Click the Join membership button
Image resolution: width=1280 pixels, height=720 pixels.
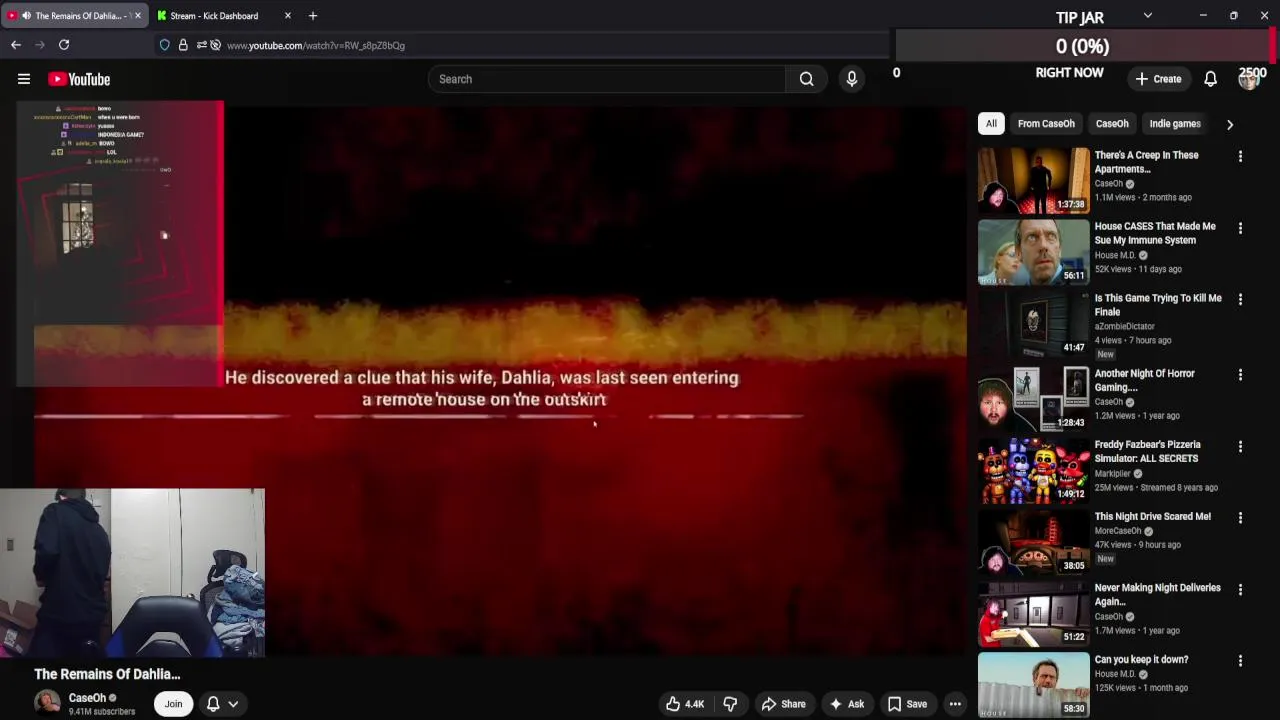[173, 704]
